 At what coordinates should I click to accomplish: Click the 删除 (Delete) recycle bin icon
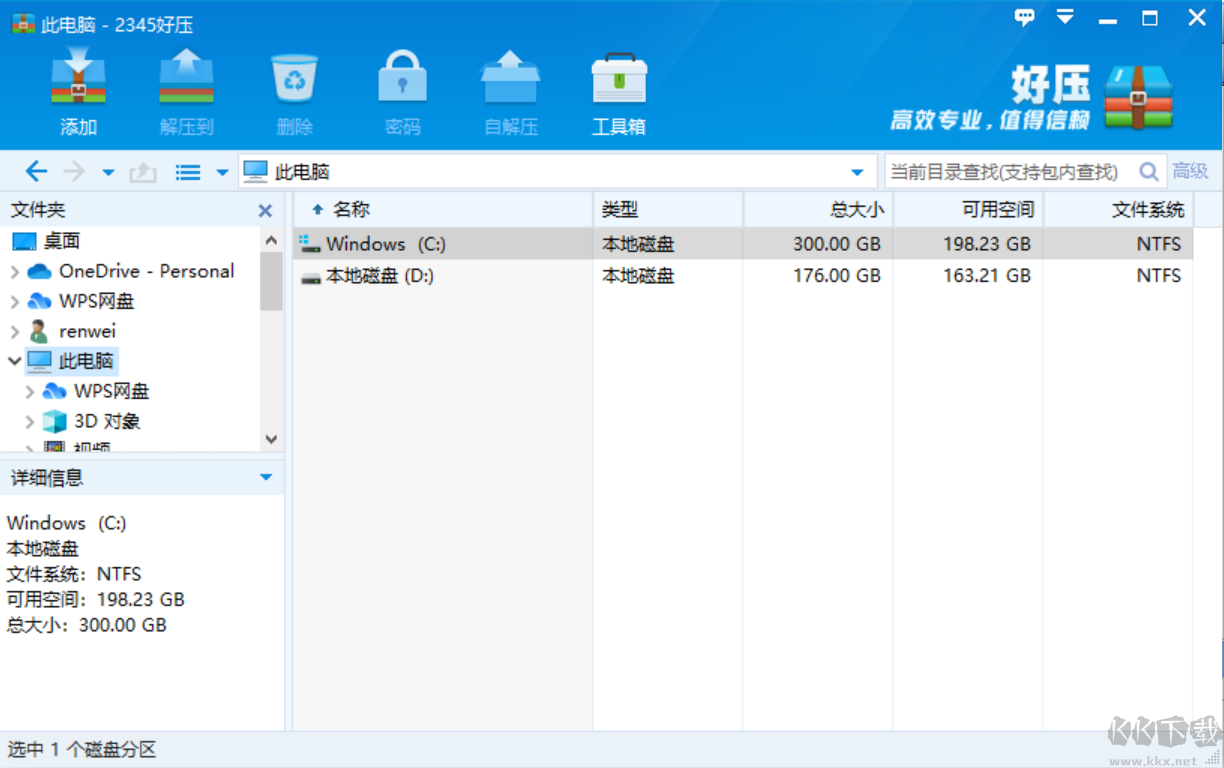click(x=294, y=79)
